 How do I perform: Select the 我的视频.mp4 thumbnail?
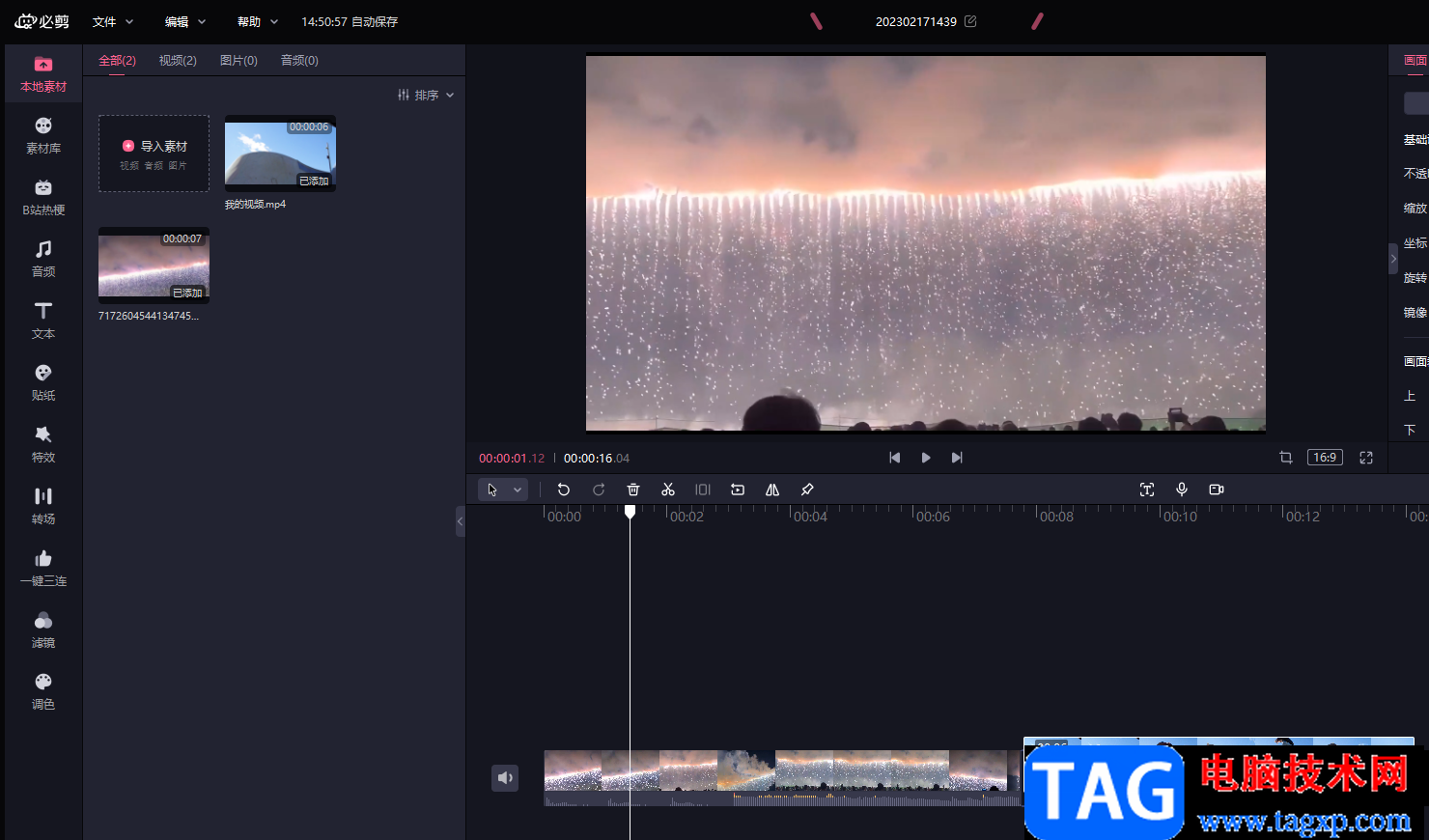280,153
